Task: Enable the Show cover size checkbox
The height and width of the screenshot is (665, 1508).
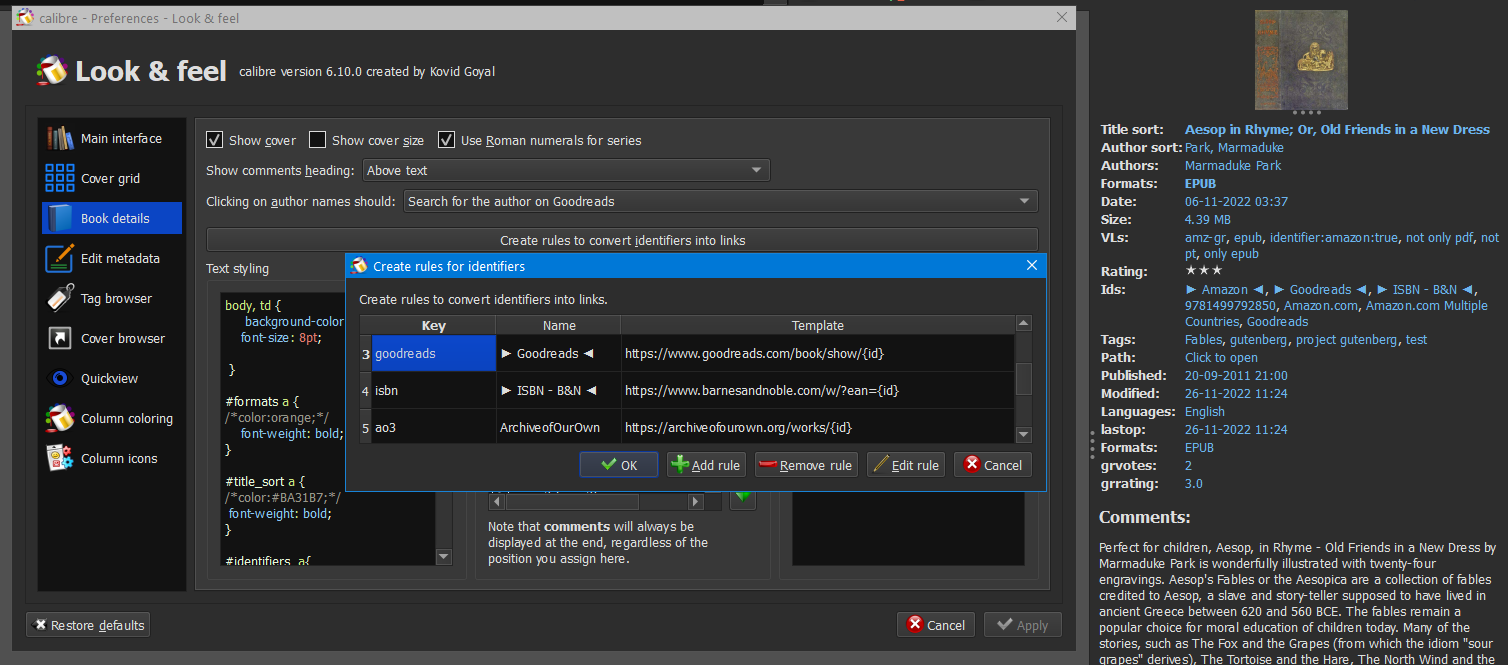Action: 317,140
